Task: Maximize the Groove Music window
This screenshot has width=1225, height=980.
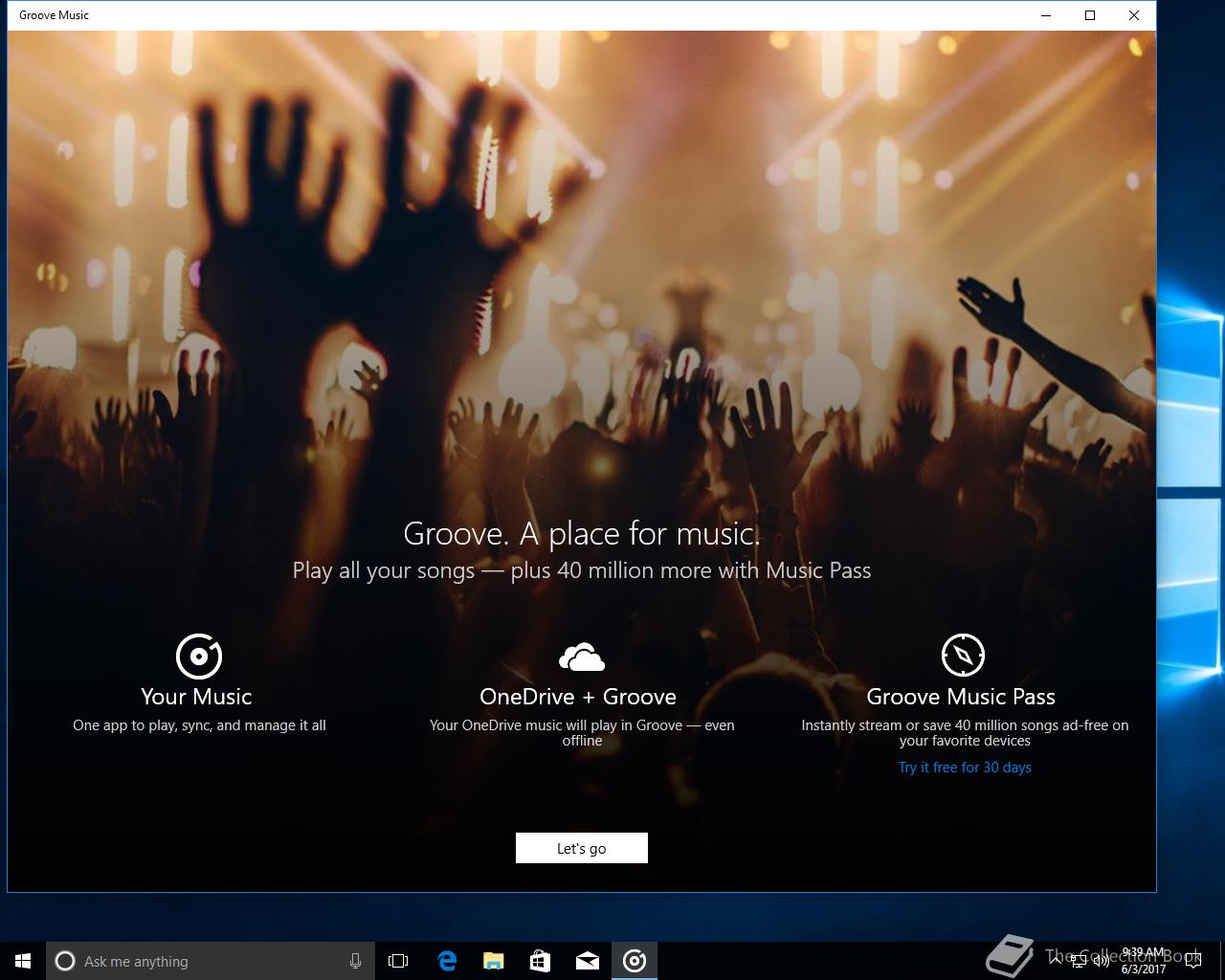Action: pos(1090,15)
